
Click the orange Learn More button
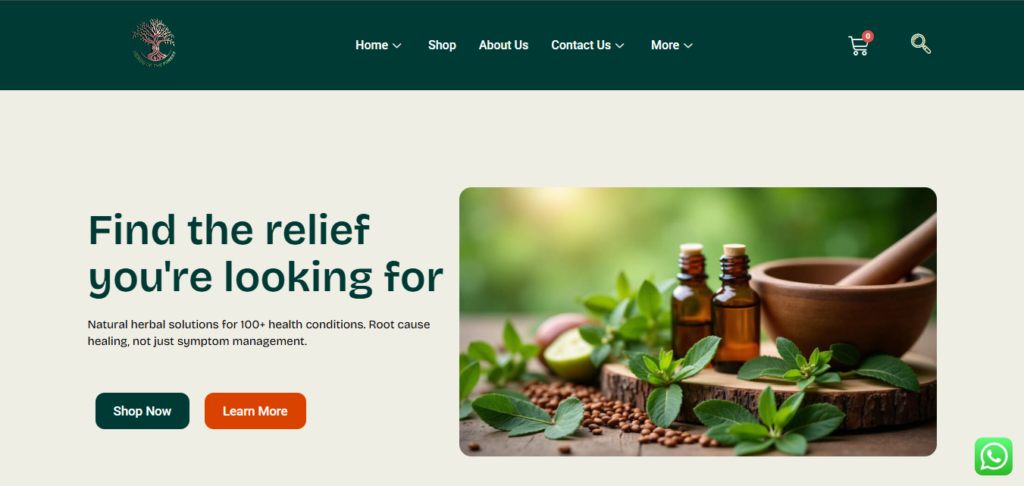(x=255, y=411)
